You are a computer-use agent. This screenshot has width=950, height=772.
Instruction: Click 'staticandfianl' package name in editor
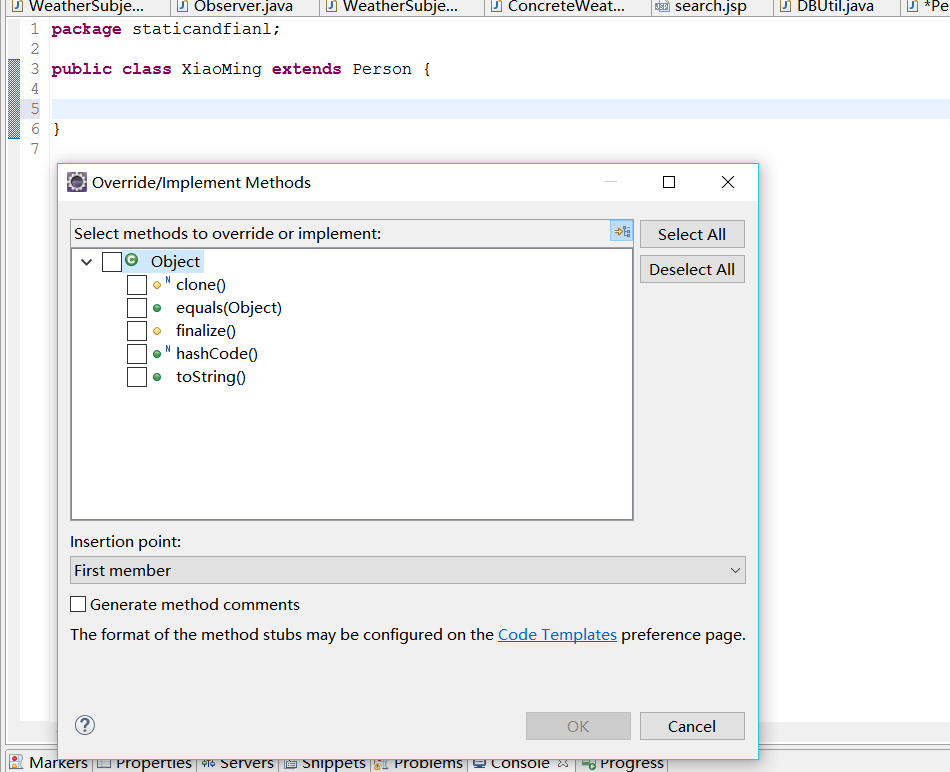[x=202, y=29]
